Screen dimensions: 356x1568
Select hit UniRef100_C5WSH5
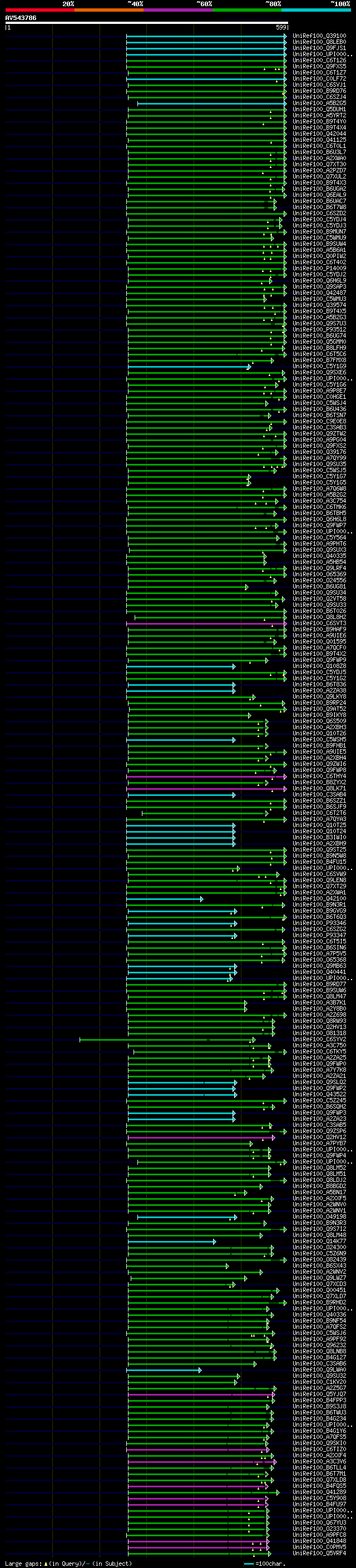point(319,740)
